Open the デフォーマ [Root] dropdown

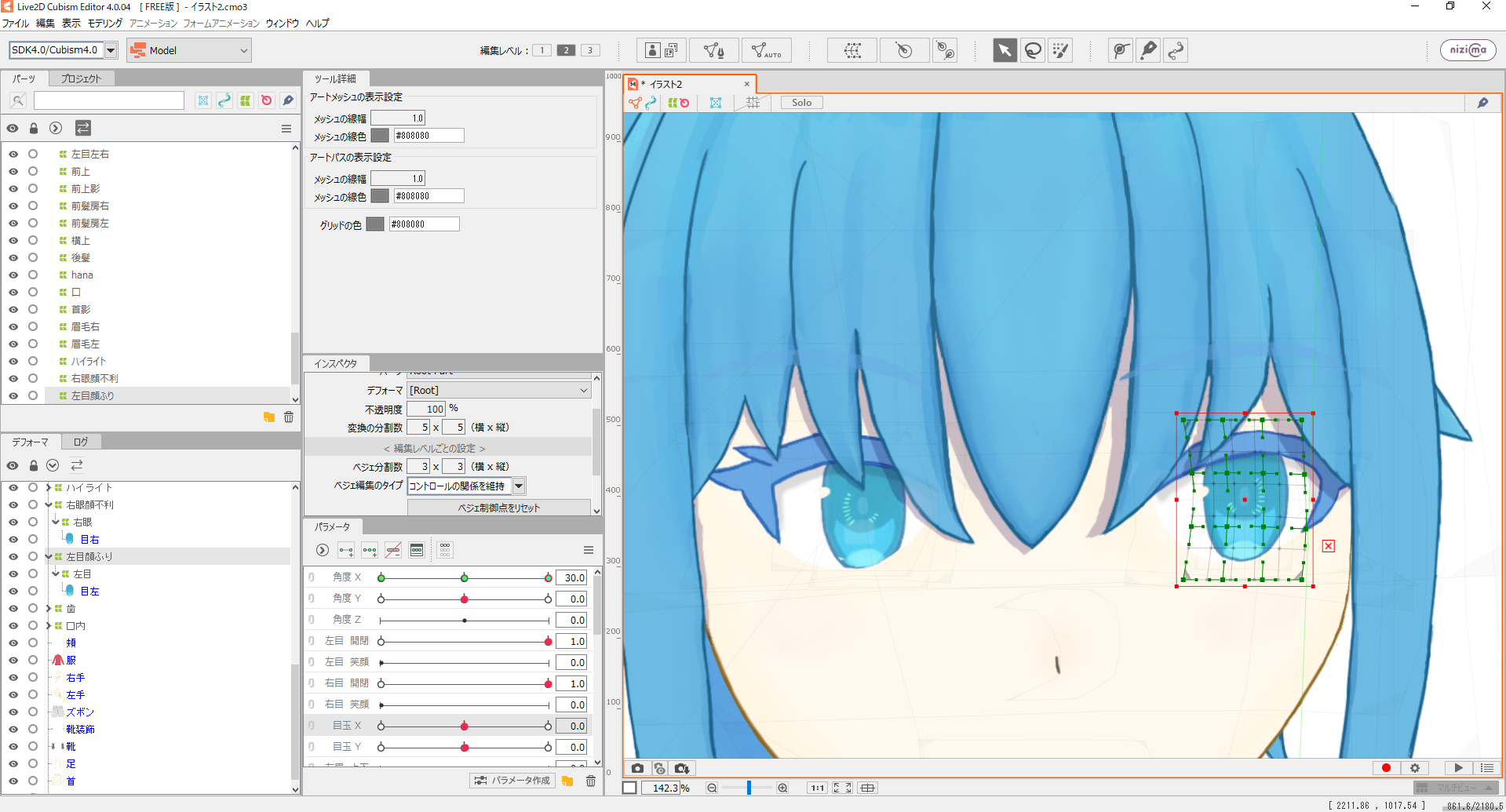[499, 391]
